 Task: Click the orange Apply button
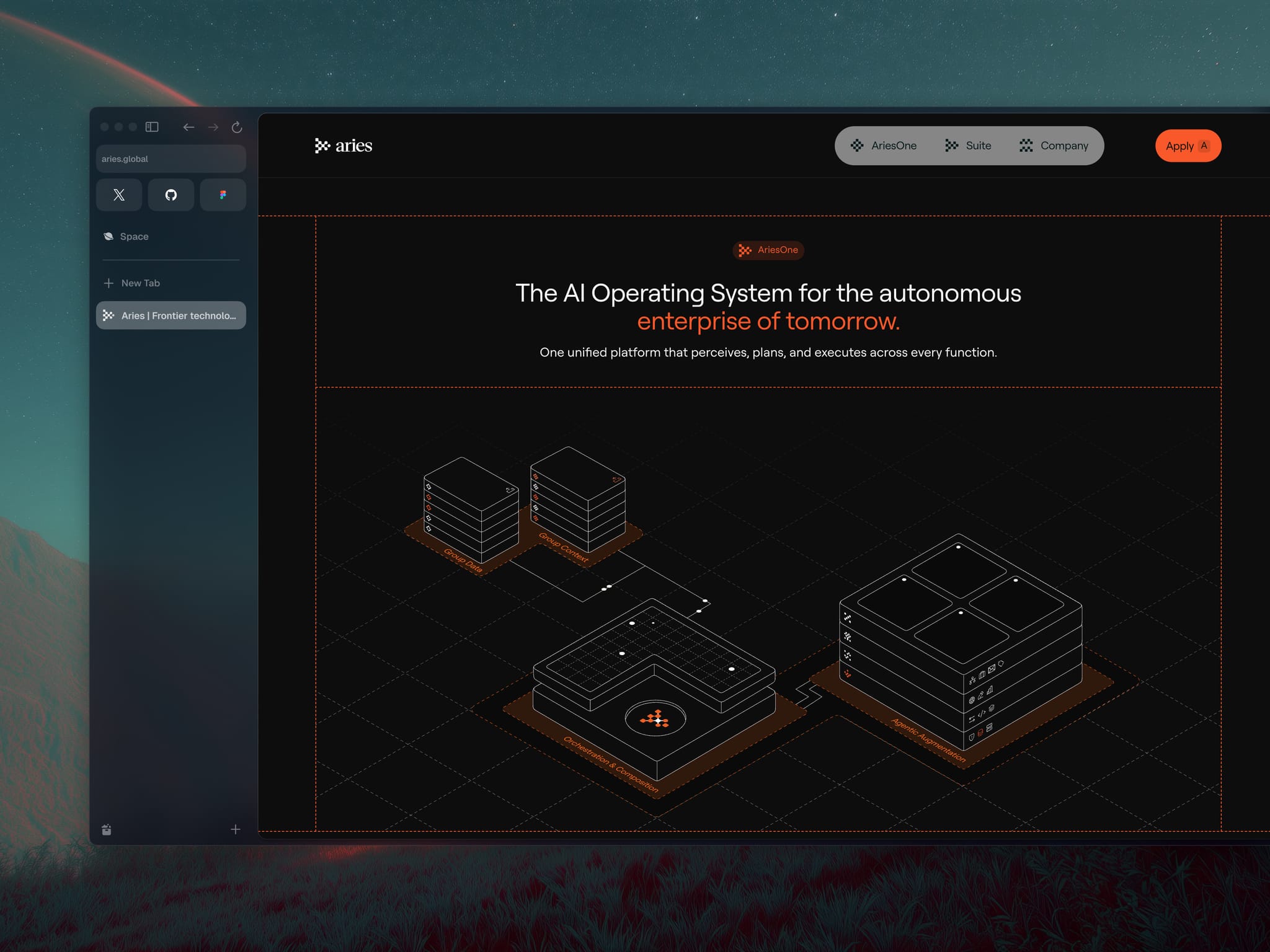click(x=1188, y=146)
